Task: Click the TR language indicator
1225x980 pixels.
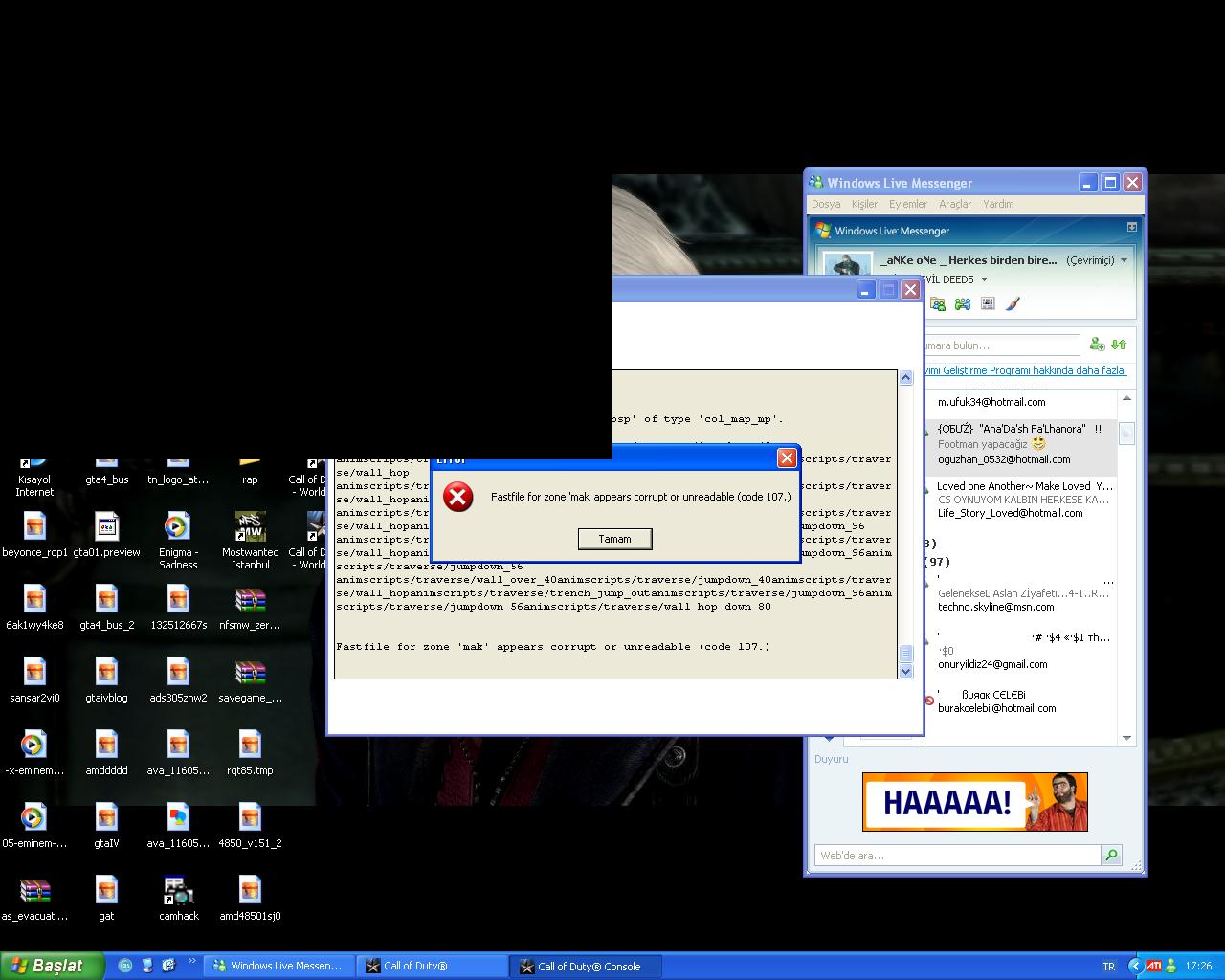Action: 1109,967
